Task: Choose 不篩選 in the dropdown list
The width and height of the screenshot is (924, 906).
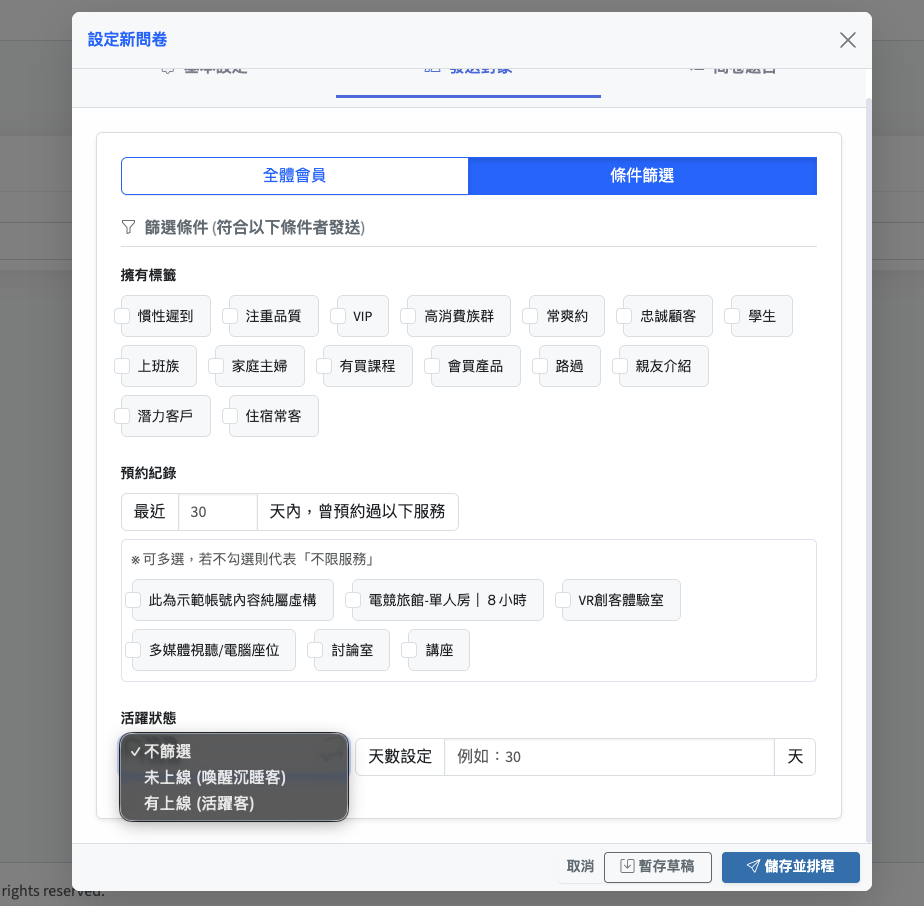Action: coord(167,752)
